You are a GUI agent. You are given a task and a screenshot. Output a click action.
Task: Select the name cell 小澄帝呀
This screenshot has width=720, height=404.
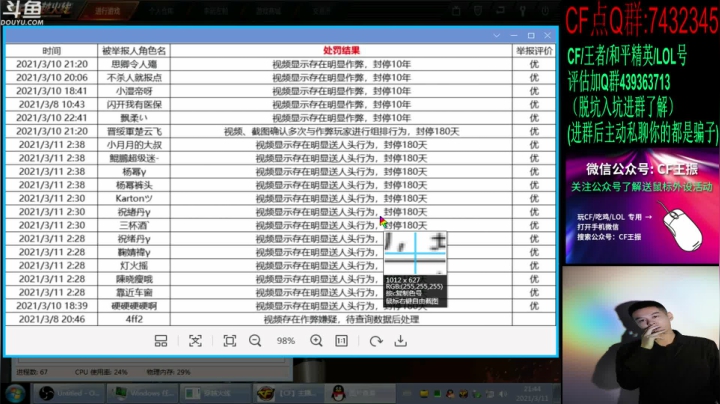tap(134, 91)
